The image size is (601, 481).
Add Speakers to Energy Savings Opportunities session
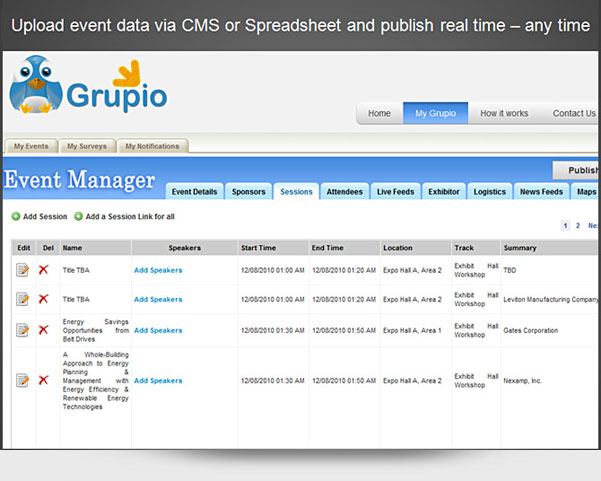[x=158, y=330]
